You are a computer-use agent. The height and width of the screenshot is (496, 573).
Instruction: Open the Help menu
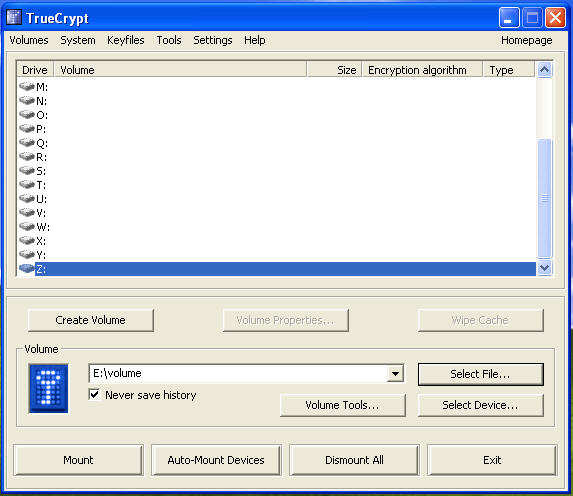255,40
